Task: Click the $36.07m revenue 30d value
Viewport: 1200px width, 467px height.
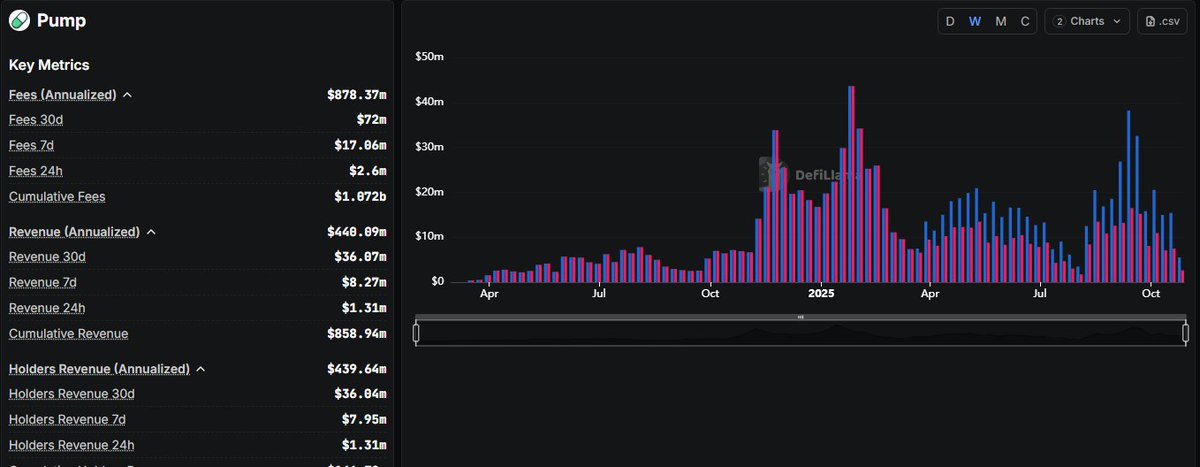Action: [360, 257]
